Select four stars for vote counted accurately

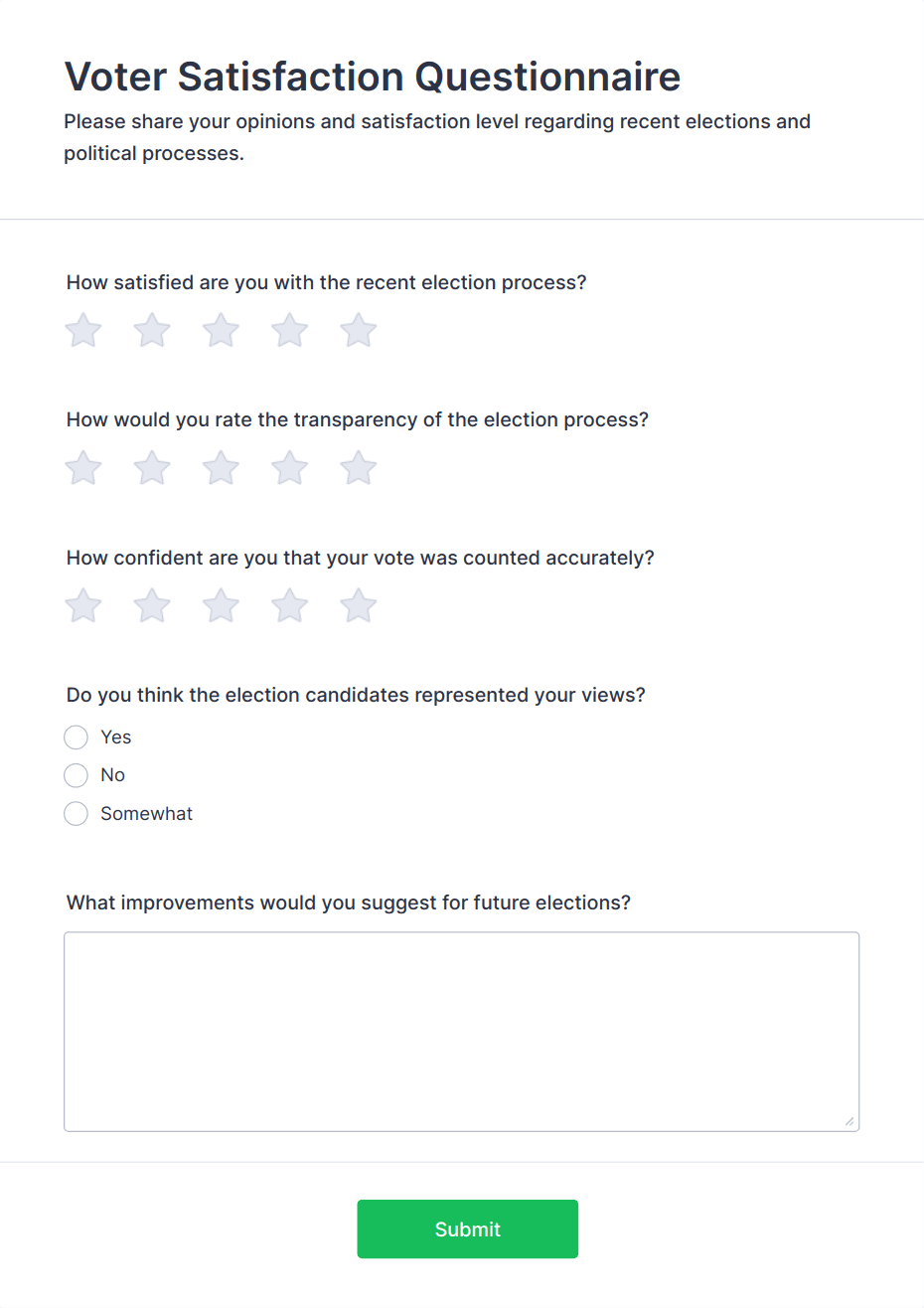(289, 605)
